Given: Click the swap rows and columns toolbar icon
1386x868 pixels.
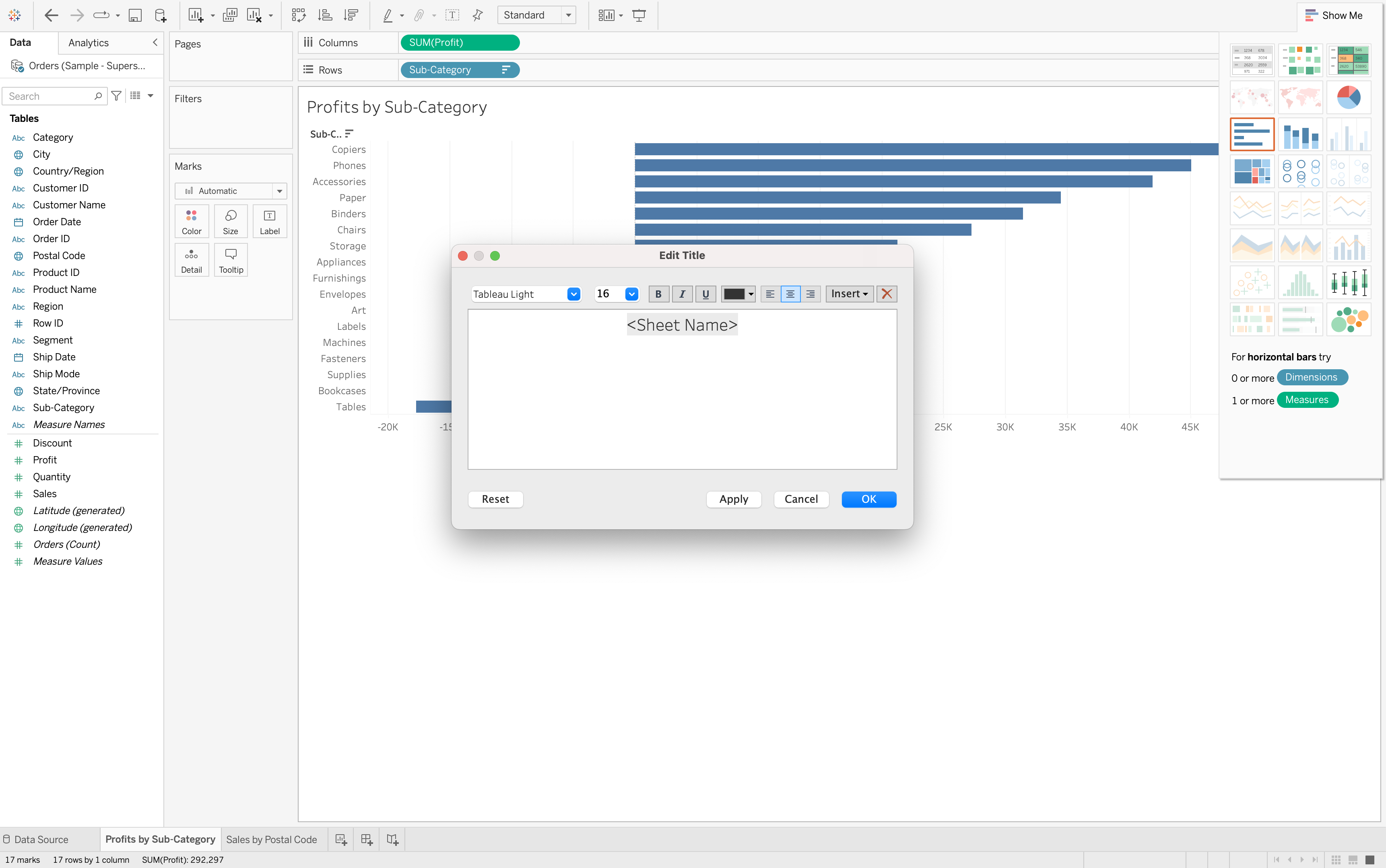Looking at the screenshot, I should [x=299, y=15].
